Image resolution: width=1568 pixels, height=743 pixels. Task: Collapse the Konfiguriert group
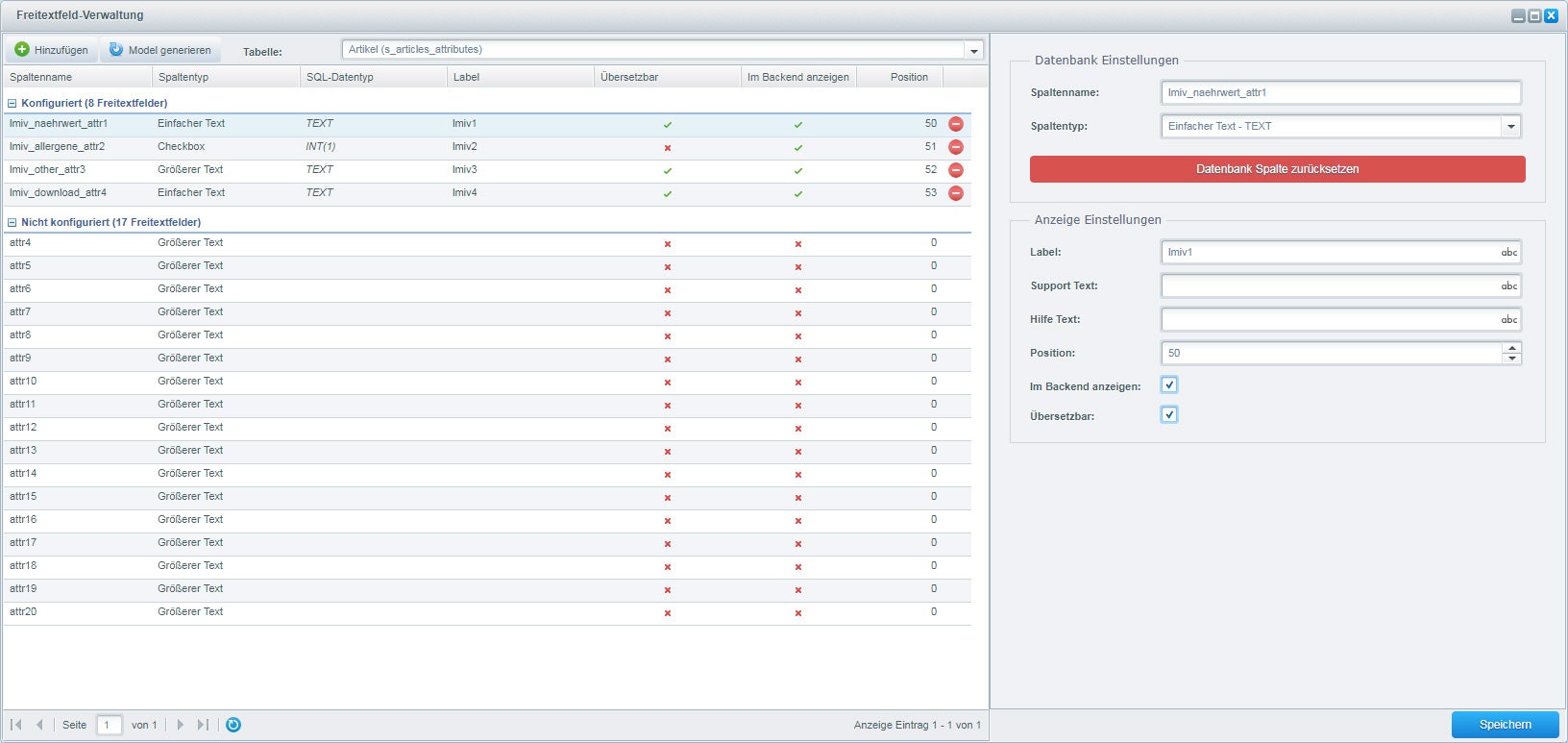point(12,103)
